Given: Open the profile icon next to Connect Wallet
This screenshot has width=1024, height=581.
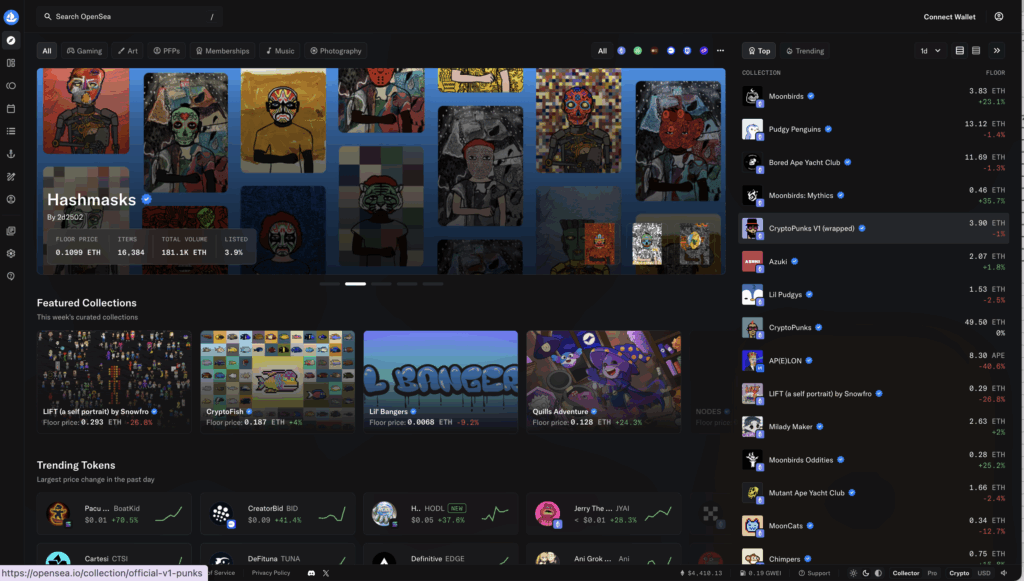Looking at the screenshot, I should [998, 17].
